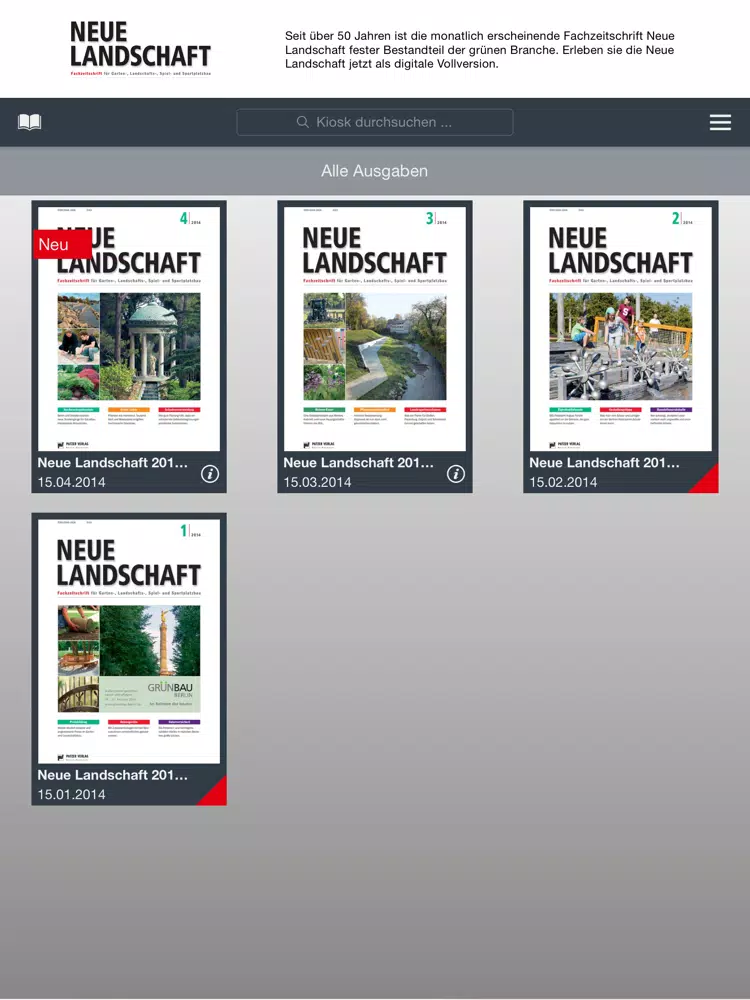Click the intro description text at top
Viewport: 750px width, 1000px height.
point(480,50)
